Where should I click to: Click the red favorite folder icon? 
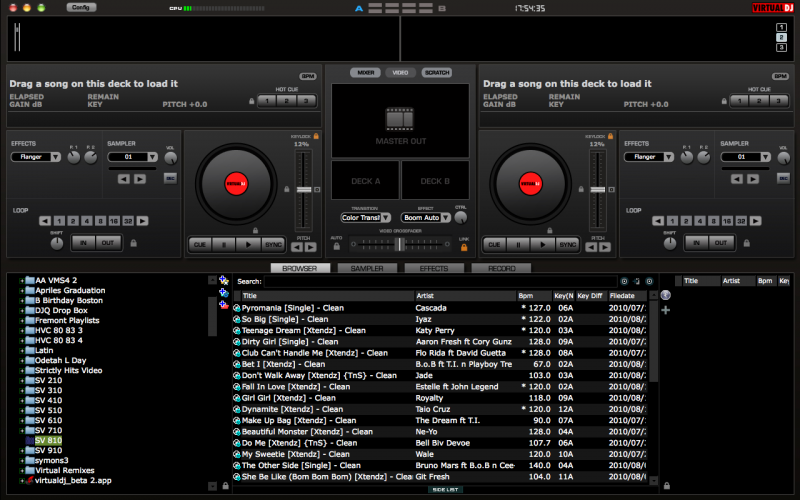click(x=223, y=305)
